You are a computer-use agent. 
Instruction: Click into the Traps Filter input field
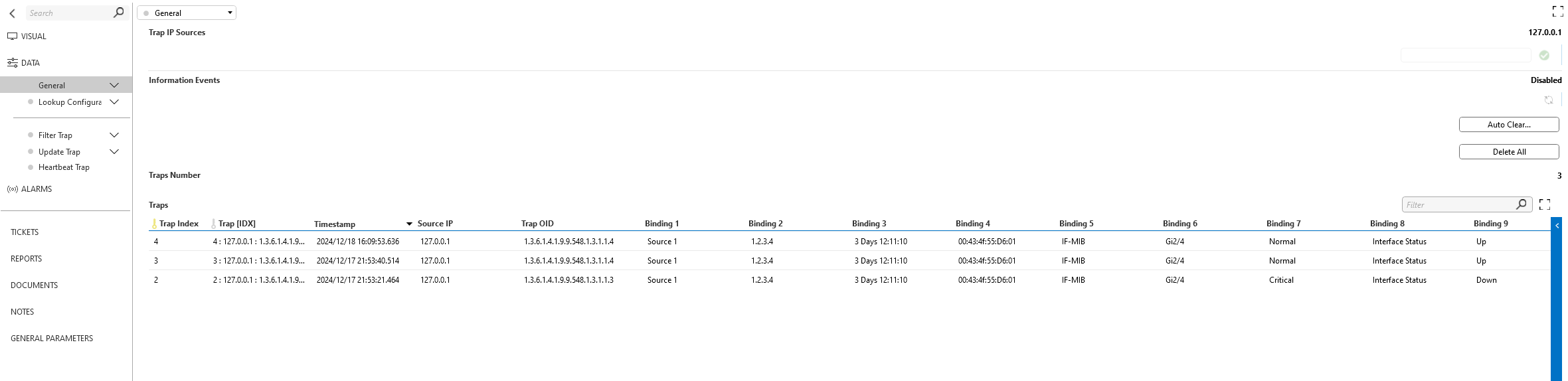coord(1458,204)
